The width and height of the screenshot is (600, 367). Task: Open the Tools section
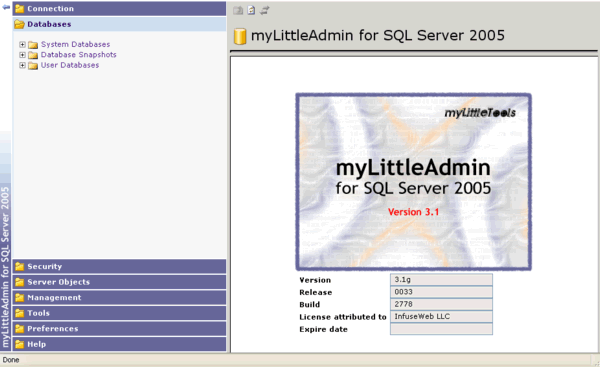click(x=119, y=313)
